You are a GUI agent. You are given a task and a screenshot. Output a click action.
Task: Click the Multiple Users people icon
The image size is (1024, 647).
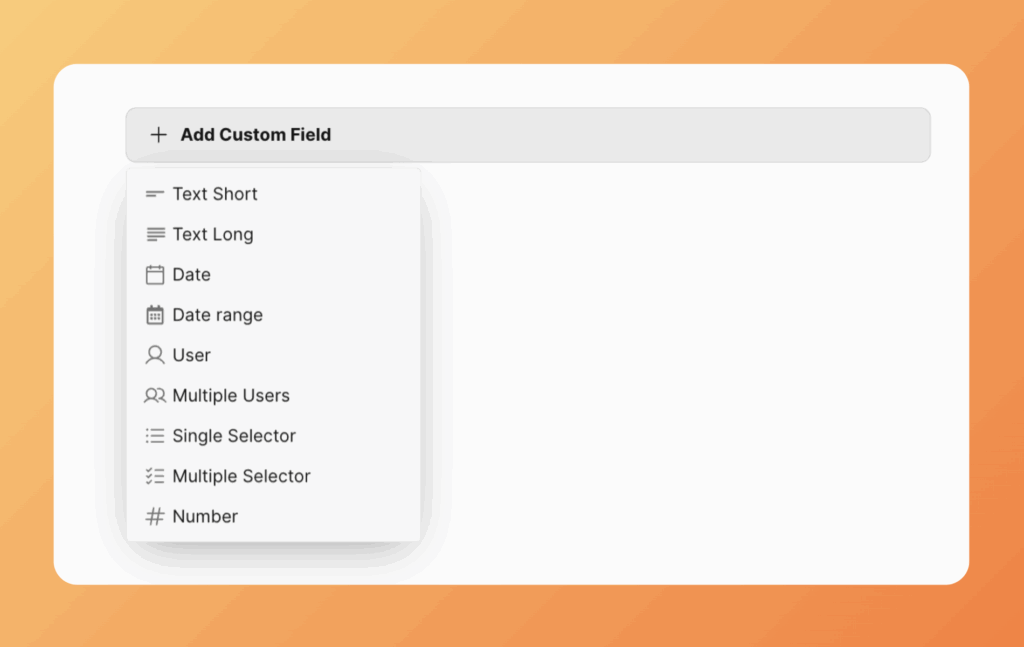click(155, 396)
